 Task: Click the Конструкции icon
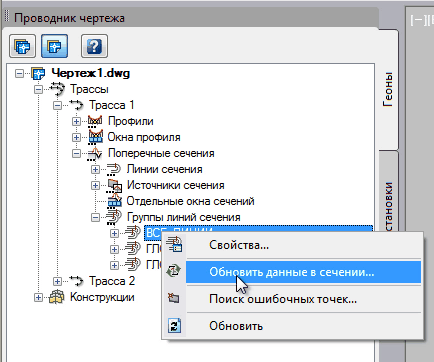[x=57, y=297]
